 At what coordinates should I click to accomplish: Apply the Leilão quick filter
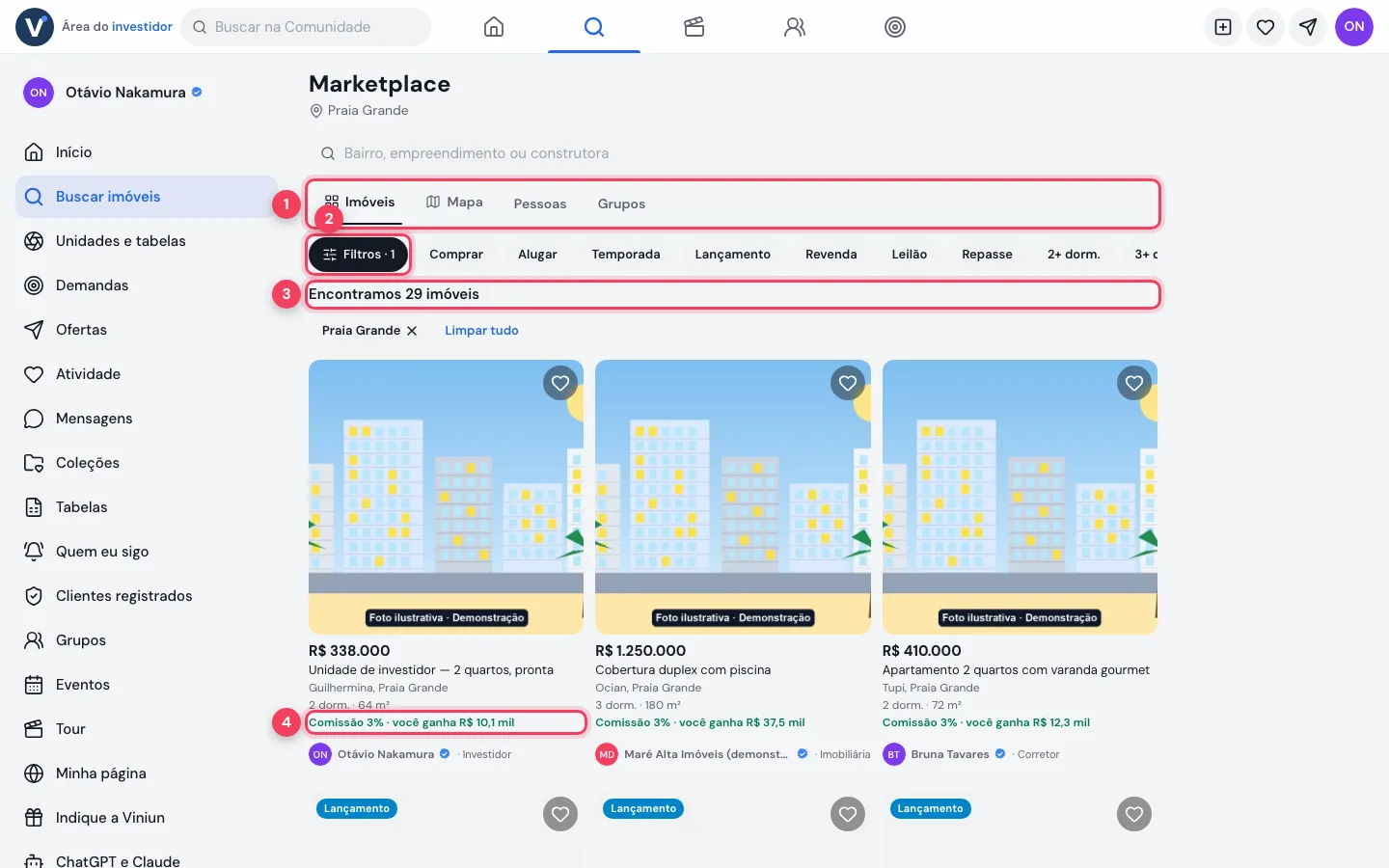click(910, 255)
